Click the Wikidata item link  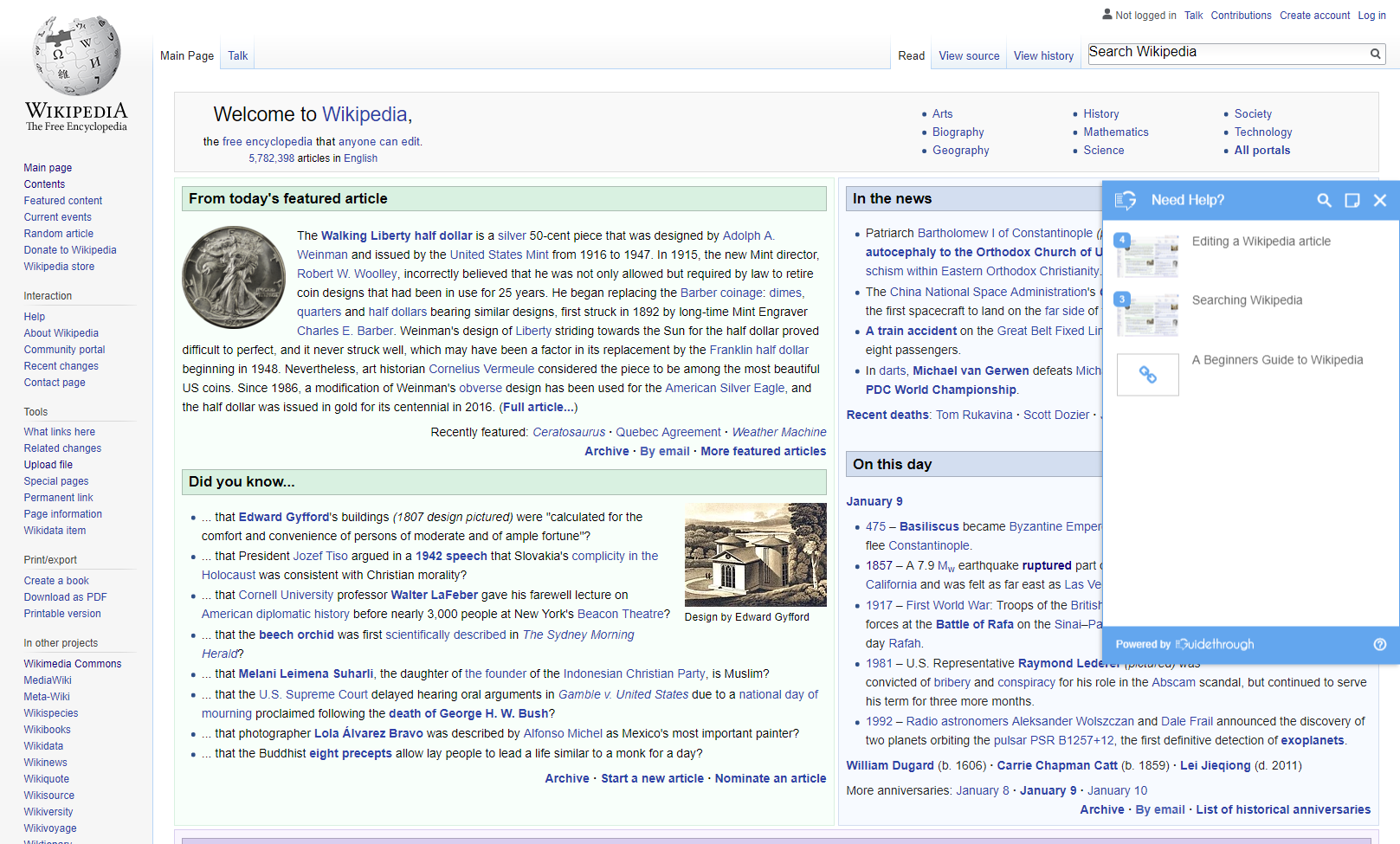click(55, 531)
